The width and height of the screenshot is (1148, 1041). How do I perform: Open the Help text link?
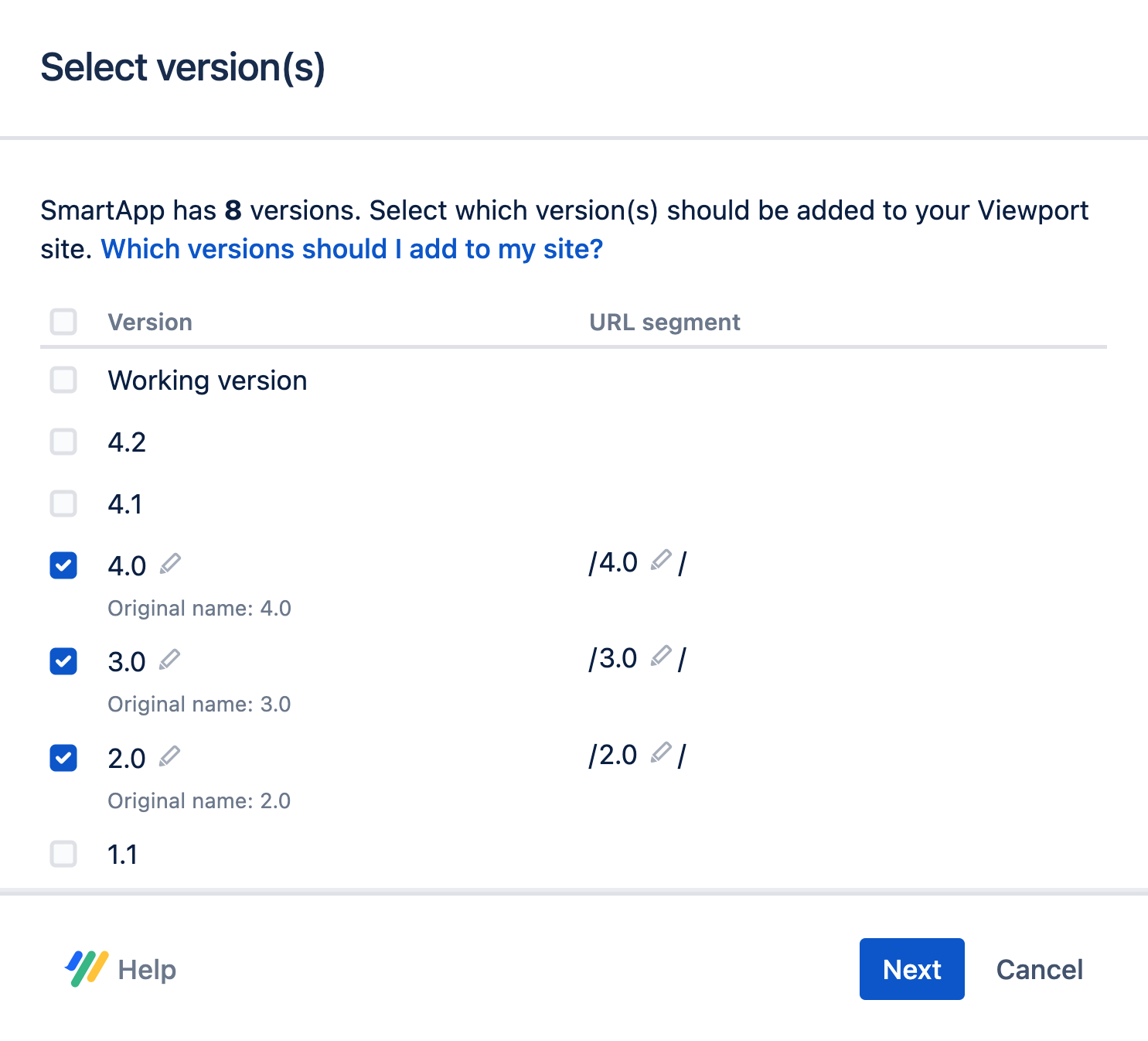[147, 969]
